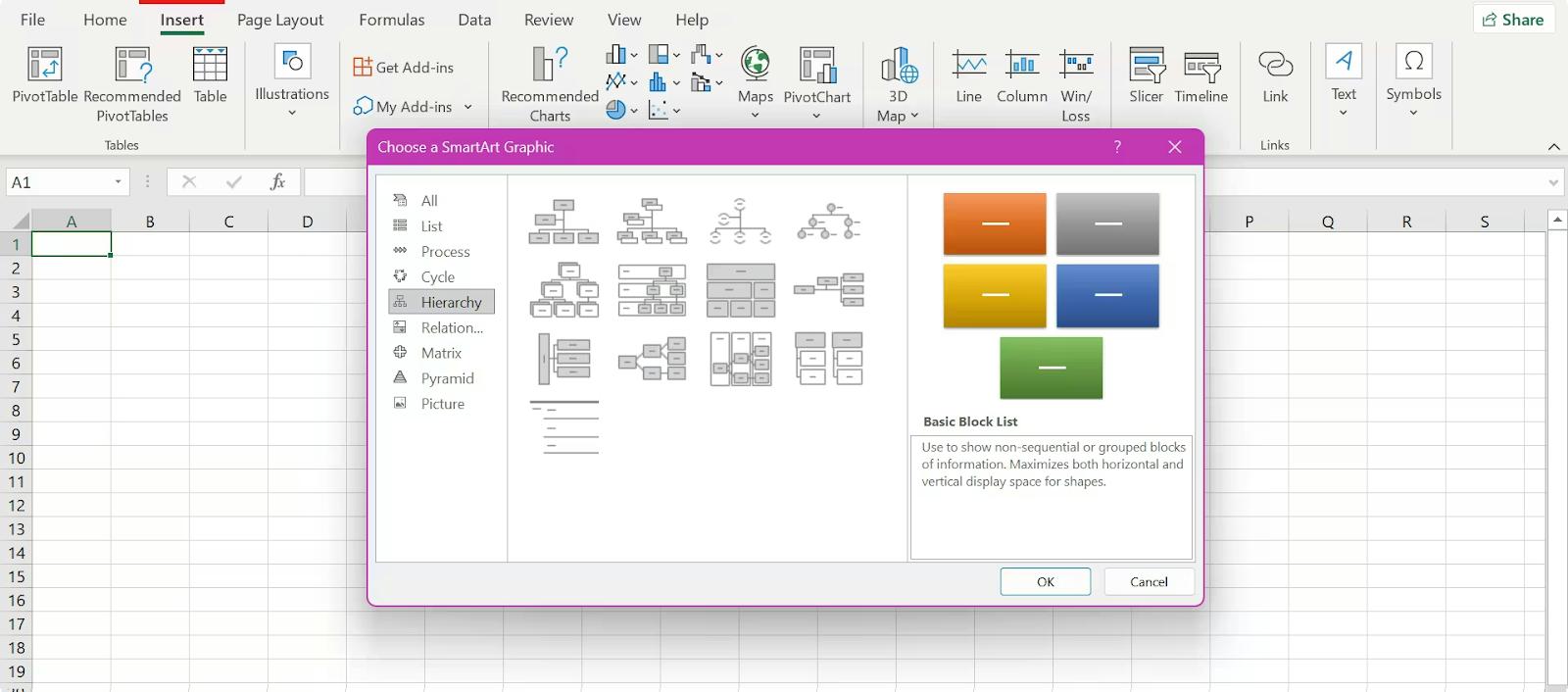This screenshot has width=1568, height=692.
Task: Choose the Organization Chart layout thumbnail
Action: [x=563, y=222]
